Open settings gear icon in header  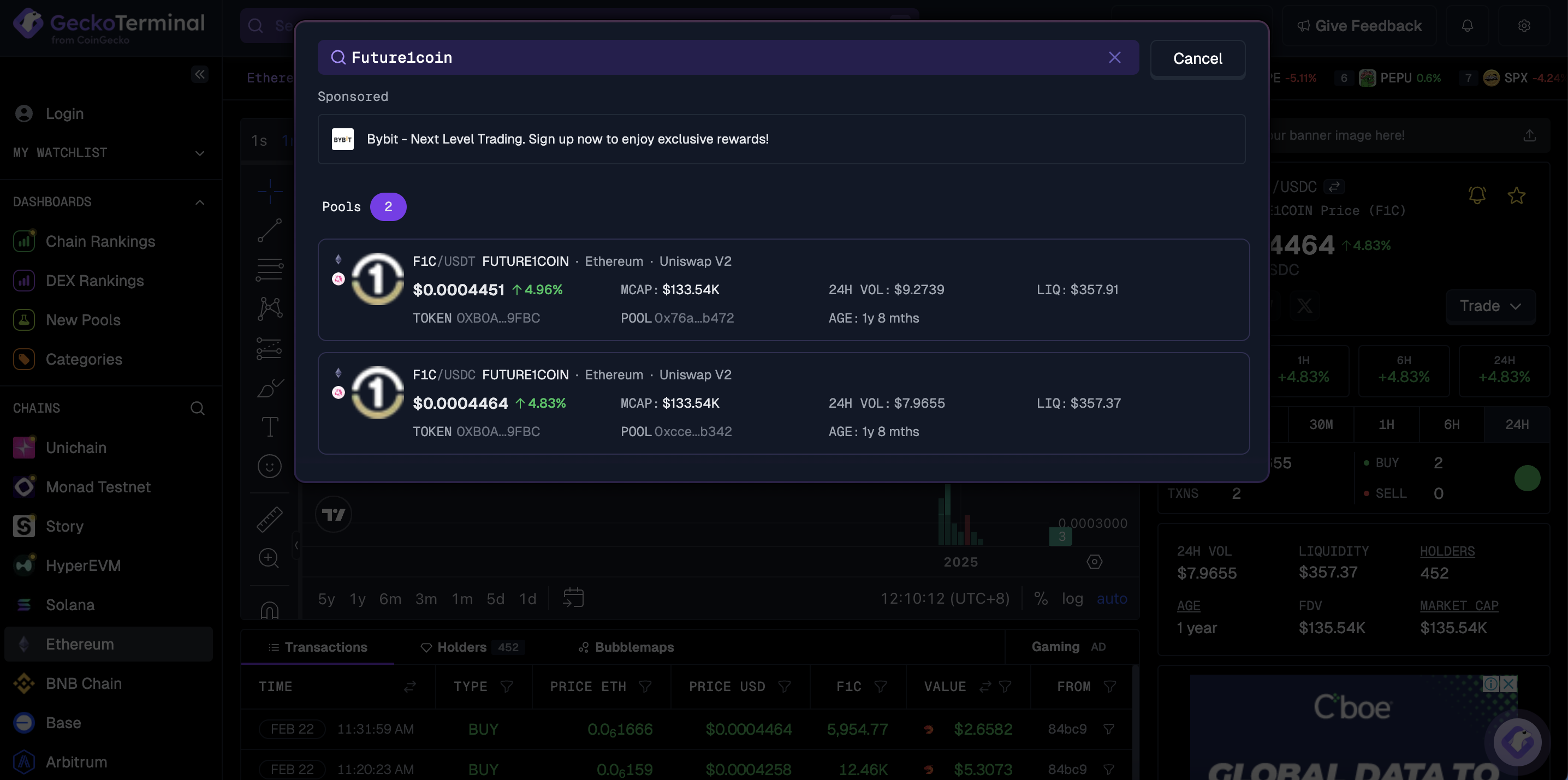click(1524, 26)
